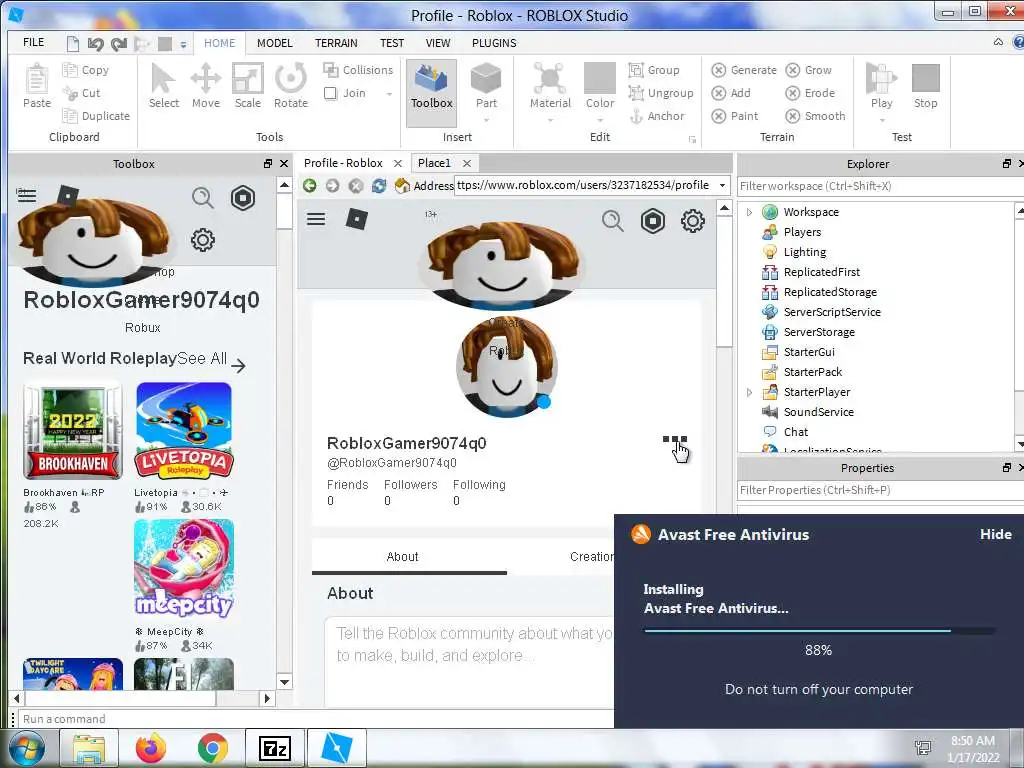Click the Group button
Image resolution: width=1024 pixels, height=768 pixels.
[654, 70]
